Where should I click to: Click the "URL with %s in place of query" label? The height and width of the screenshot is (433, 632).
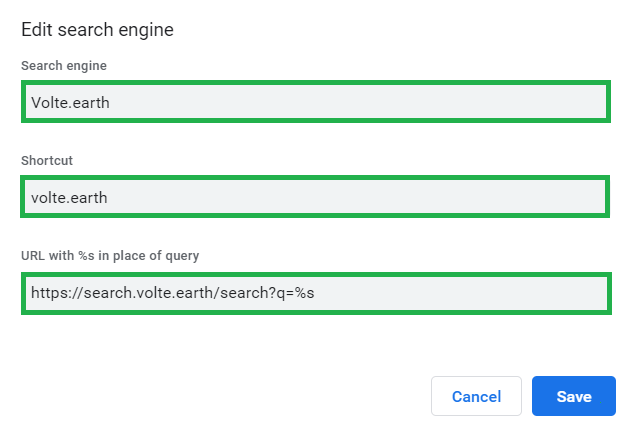[110, 255]
